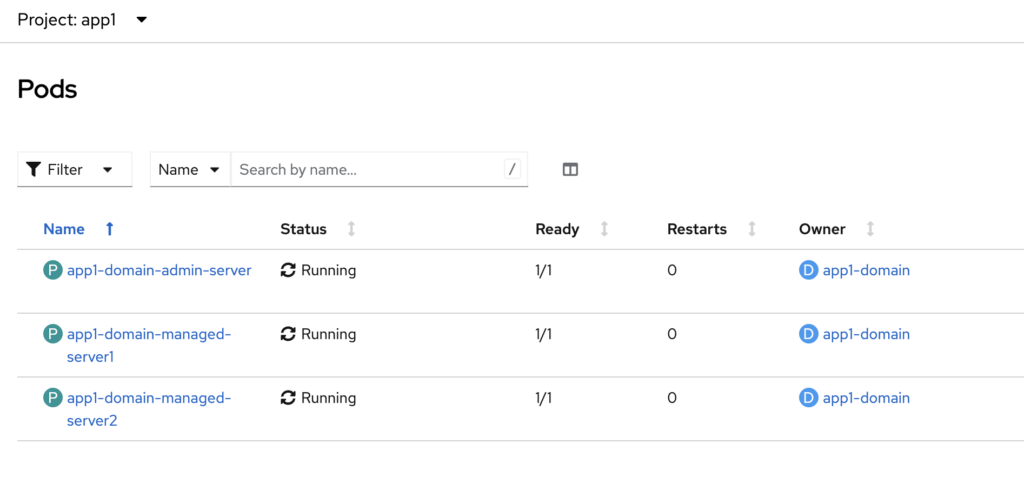Click the D owner icon in the first row
The image size is (1024, 503).
pos(809,270)
